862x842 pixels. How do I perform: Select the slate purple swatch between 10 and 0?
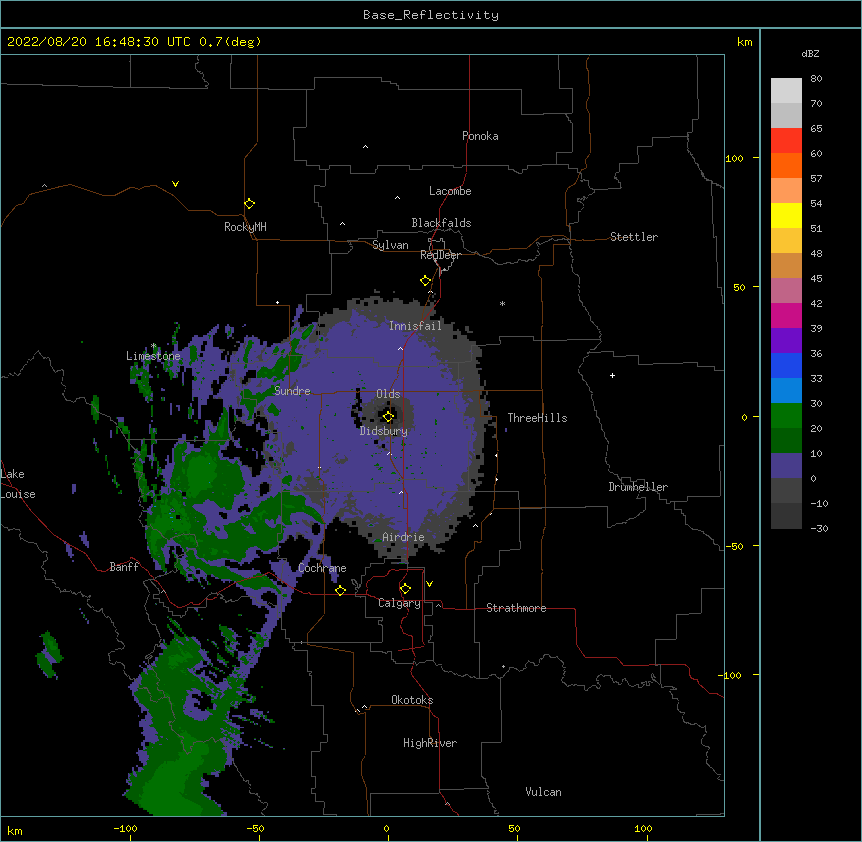click(x=786, y=466)
